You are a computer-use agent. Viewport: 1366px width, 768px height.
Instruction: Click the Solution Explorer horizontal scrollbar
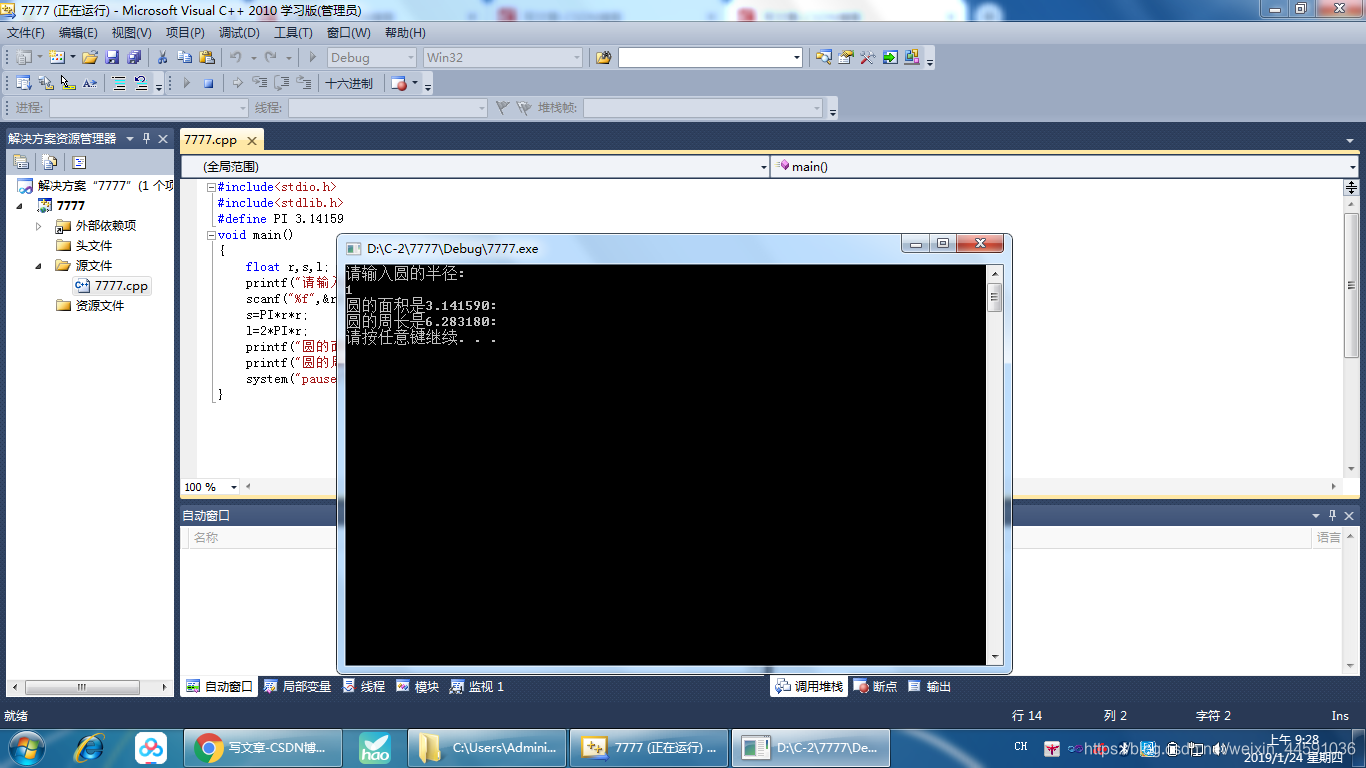[89, 688]
